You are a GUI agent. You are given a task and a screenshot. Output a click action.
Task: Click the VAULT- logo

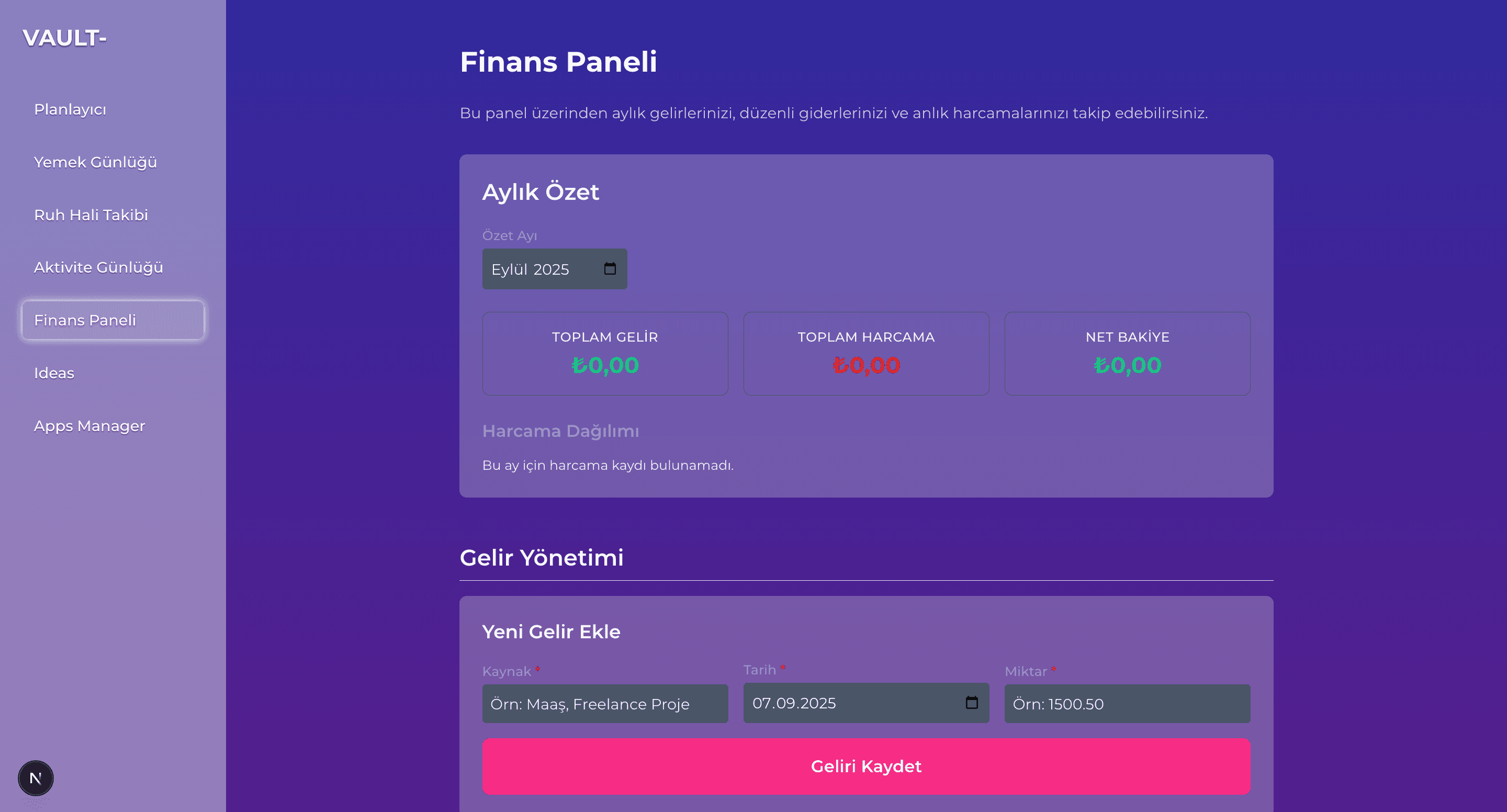click(x=64, y=38)
